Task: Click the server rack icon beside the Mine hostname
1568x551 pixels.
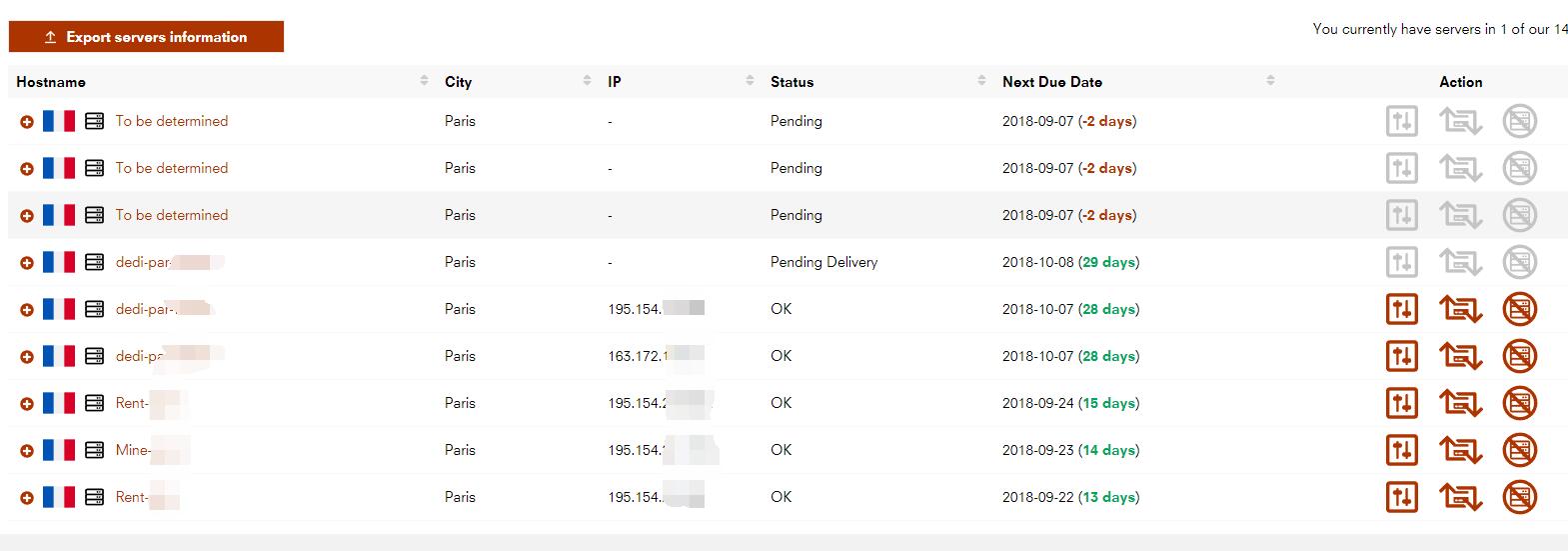Action: pos(95,450)
